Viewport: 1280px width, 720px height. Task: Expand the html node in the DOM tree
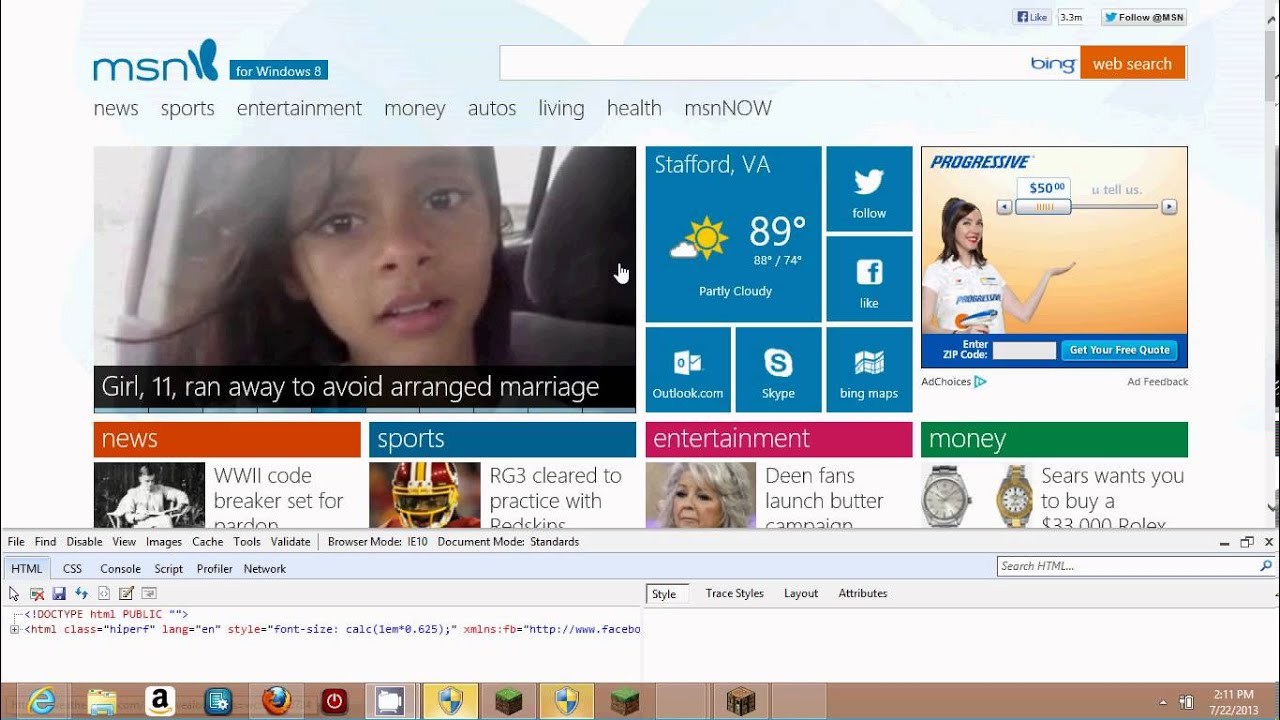click(14, 629)
